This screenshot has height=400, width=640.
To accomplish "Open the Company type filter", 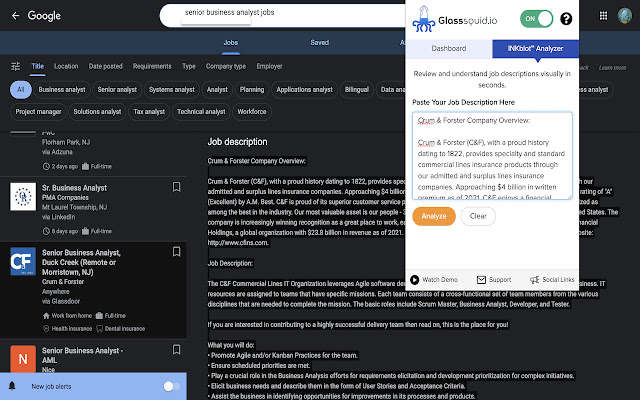I will [x=226, y=66].
